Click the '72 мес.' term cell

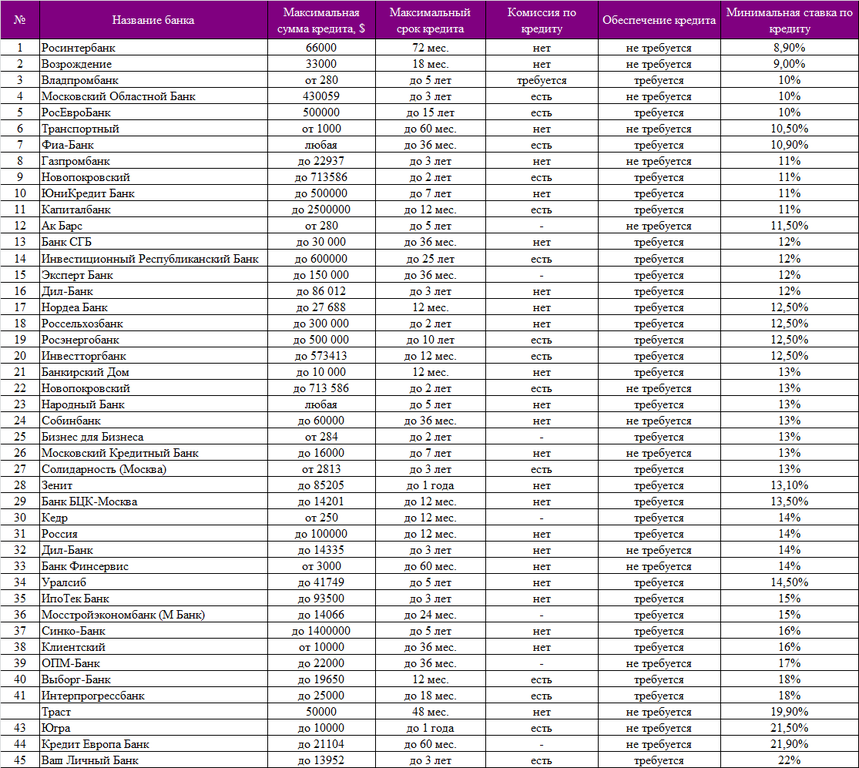[x=430, y=48]
